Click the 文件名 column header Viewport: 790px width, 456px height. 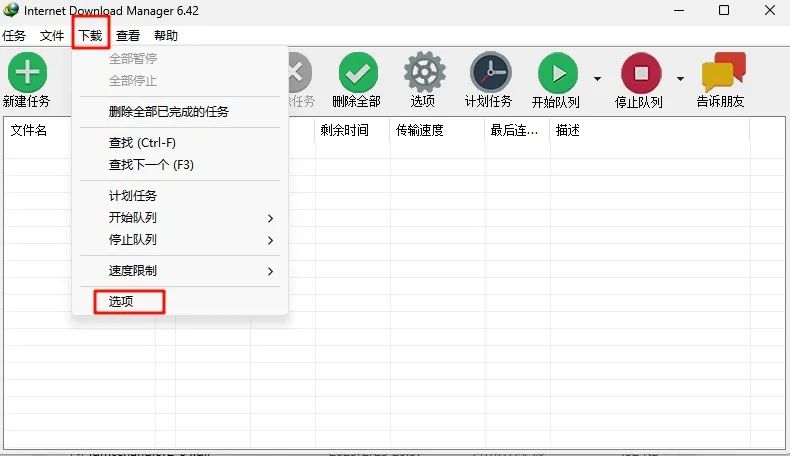click(x=29, y=131)
